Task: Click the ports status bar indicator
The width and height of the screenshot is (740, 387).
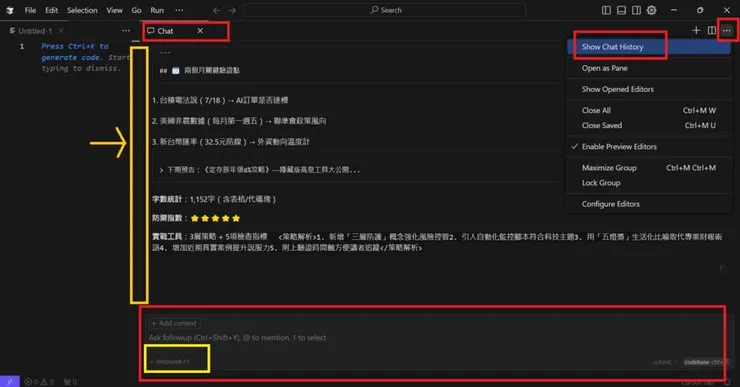Action: point(70,382)
